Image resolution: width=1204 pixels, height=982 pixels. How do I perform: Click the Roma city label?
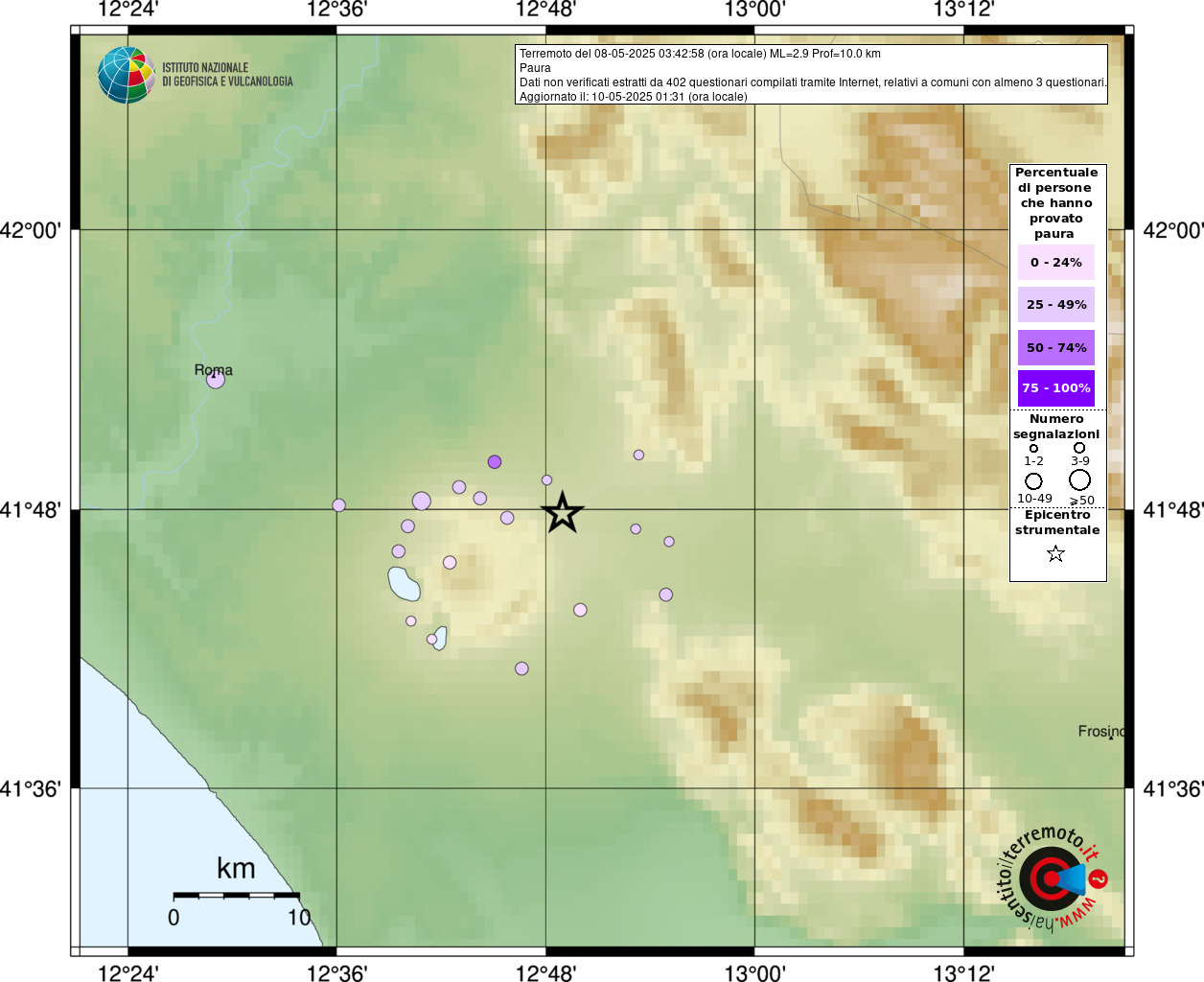coord(214,369)
